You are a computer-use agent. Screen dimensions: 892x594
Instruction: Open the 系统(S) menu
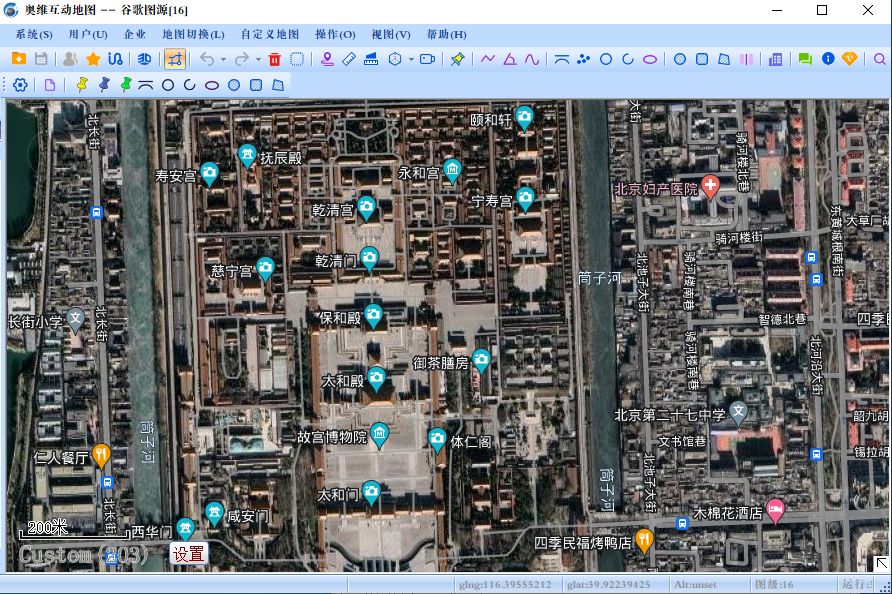(34, 35)
